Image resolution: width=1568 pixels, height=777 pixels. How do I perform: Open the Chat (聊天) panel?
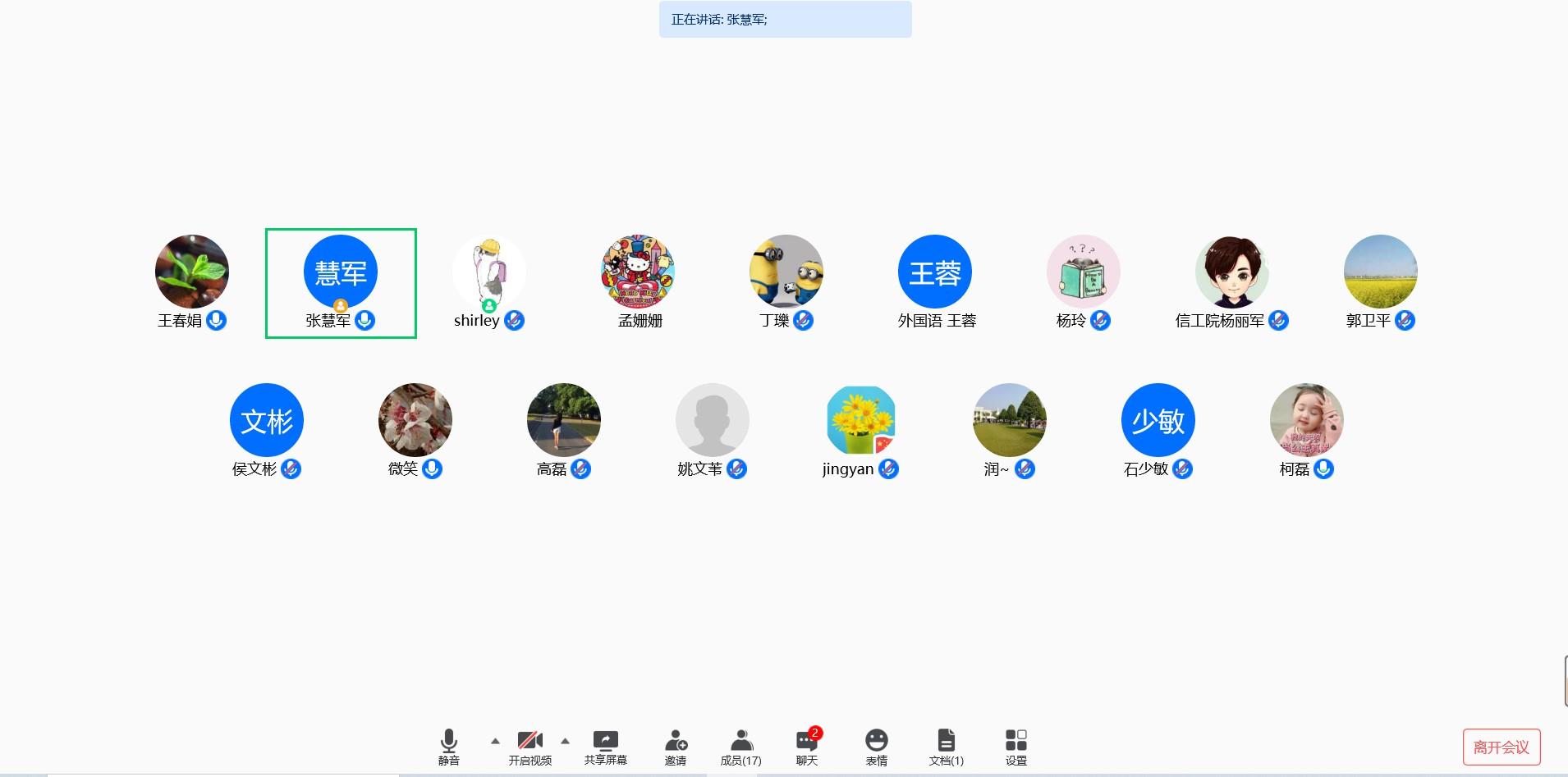(x=806, y=747)
